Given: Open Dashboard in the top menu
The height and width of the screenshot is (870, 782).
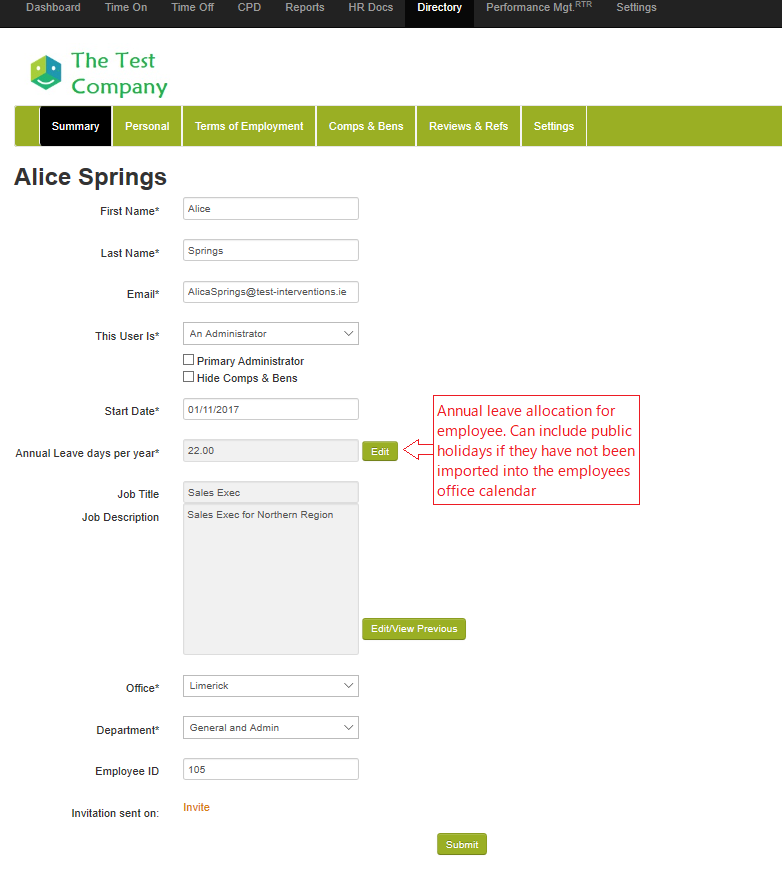Looking at the screenshot, I should (x=53, y=8).
